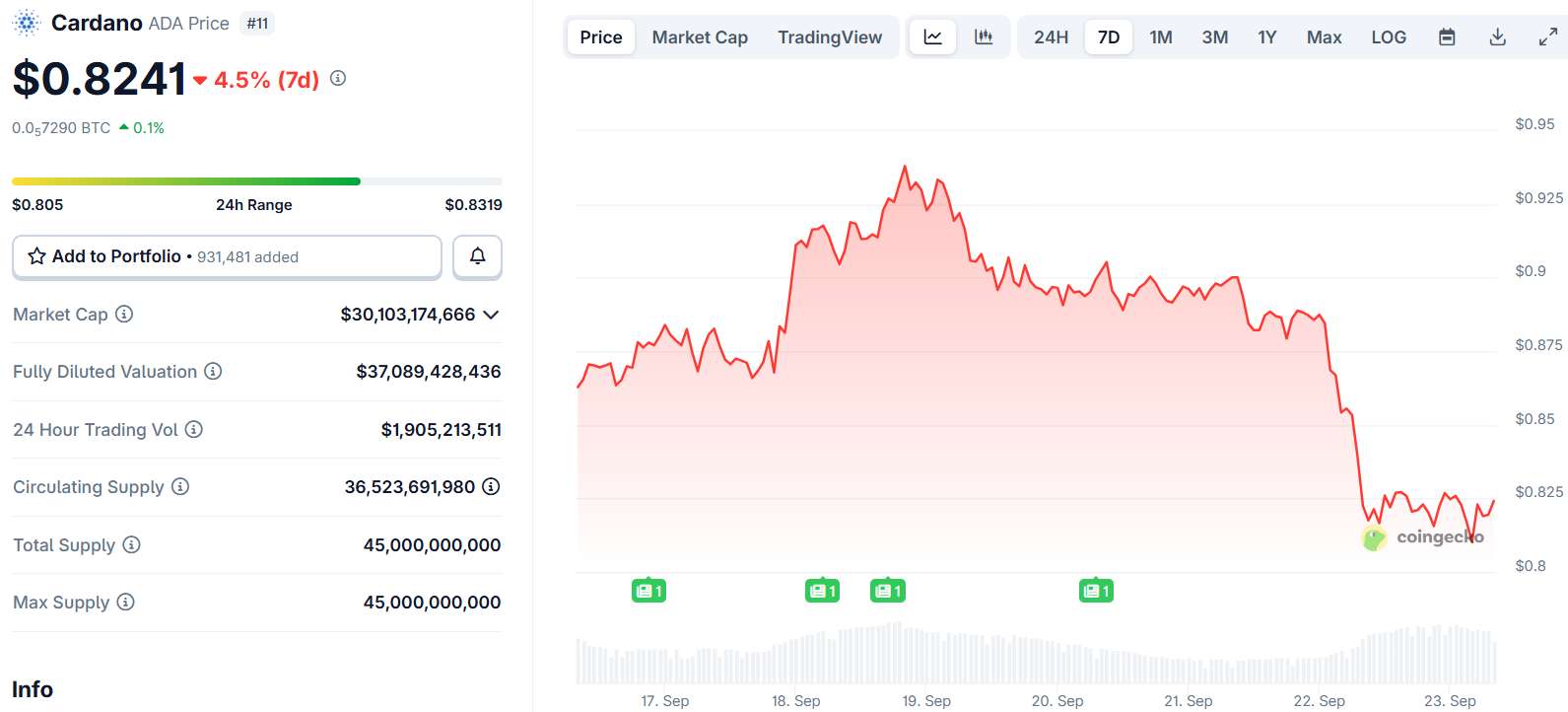The width and height of the screenshot is (1568, 712).
Task: Click the bell price alert button
Action: pyautogui.click(x=477, y=256)
